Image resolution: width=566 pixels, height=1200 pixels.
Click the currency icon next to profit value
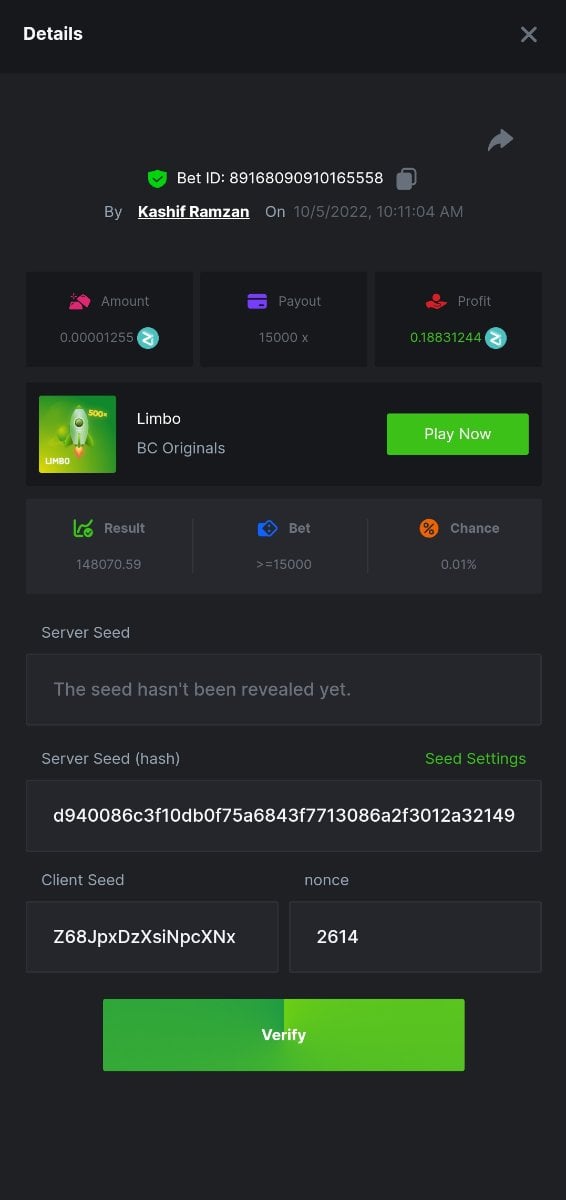(496, 338)
